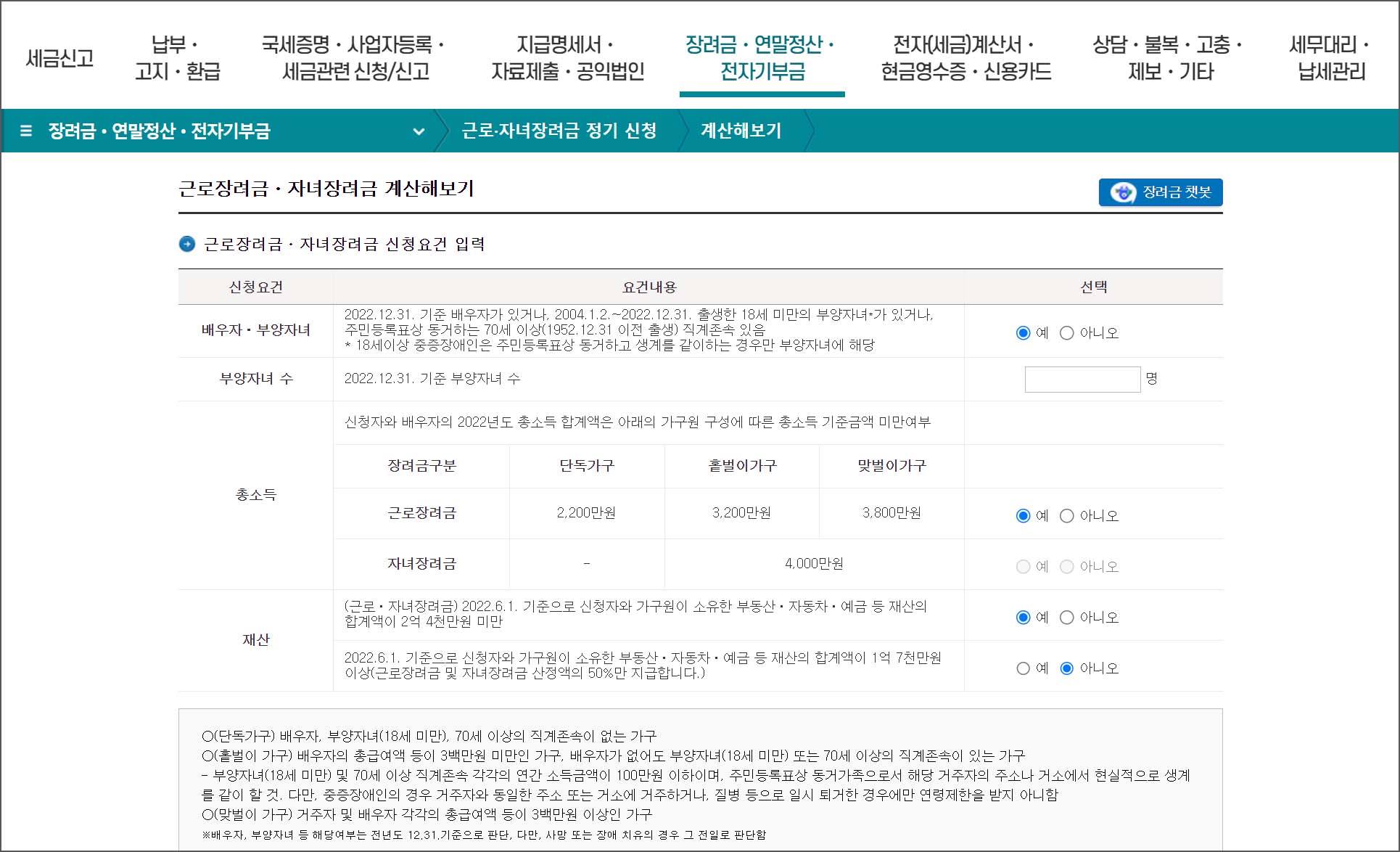This screenshot has height=852, width=1400.
Task: Select 아니오 for 배우자·부양자녀 requirement
Action: pos(1067,333)
